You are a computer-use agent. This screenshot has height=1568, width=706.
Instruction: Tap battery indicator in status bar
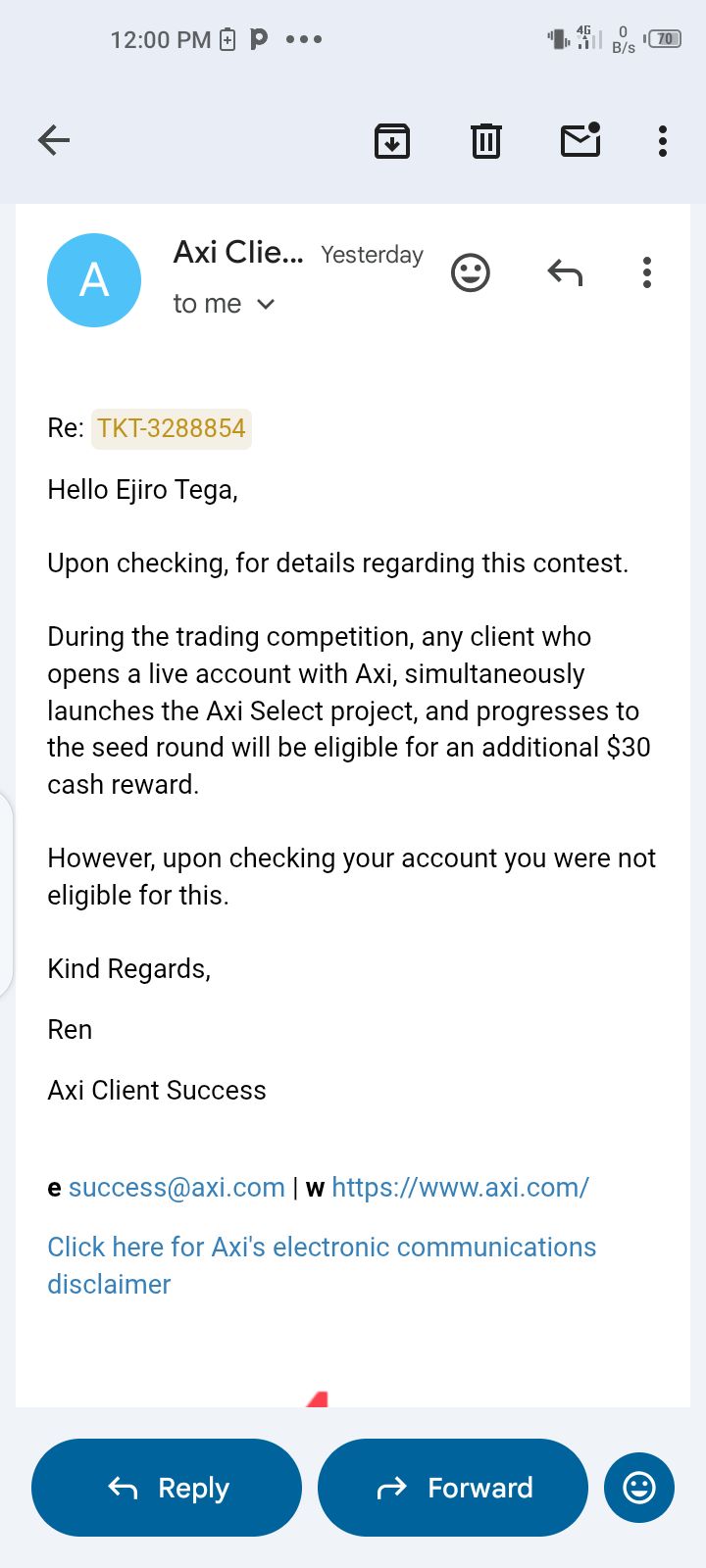665,39
